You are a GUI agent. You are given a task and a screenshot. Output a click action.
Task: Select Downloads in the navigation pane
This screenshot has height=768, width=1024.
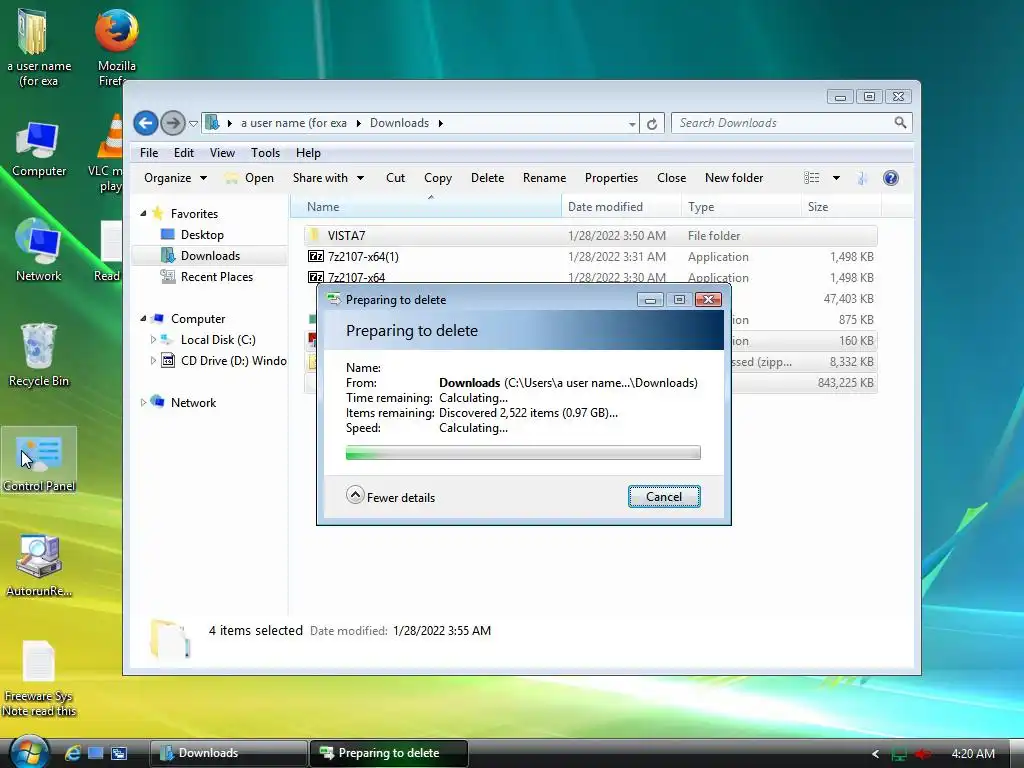click(209, 255)
